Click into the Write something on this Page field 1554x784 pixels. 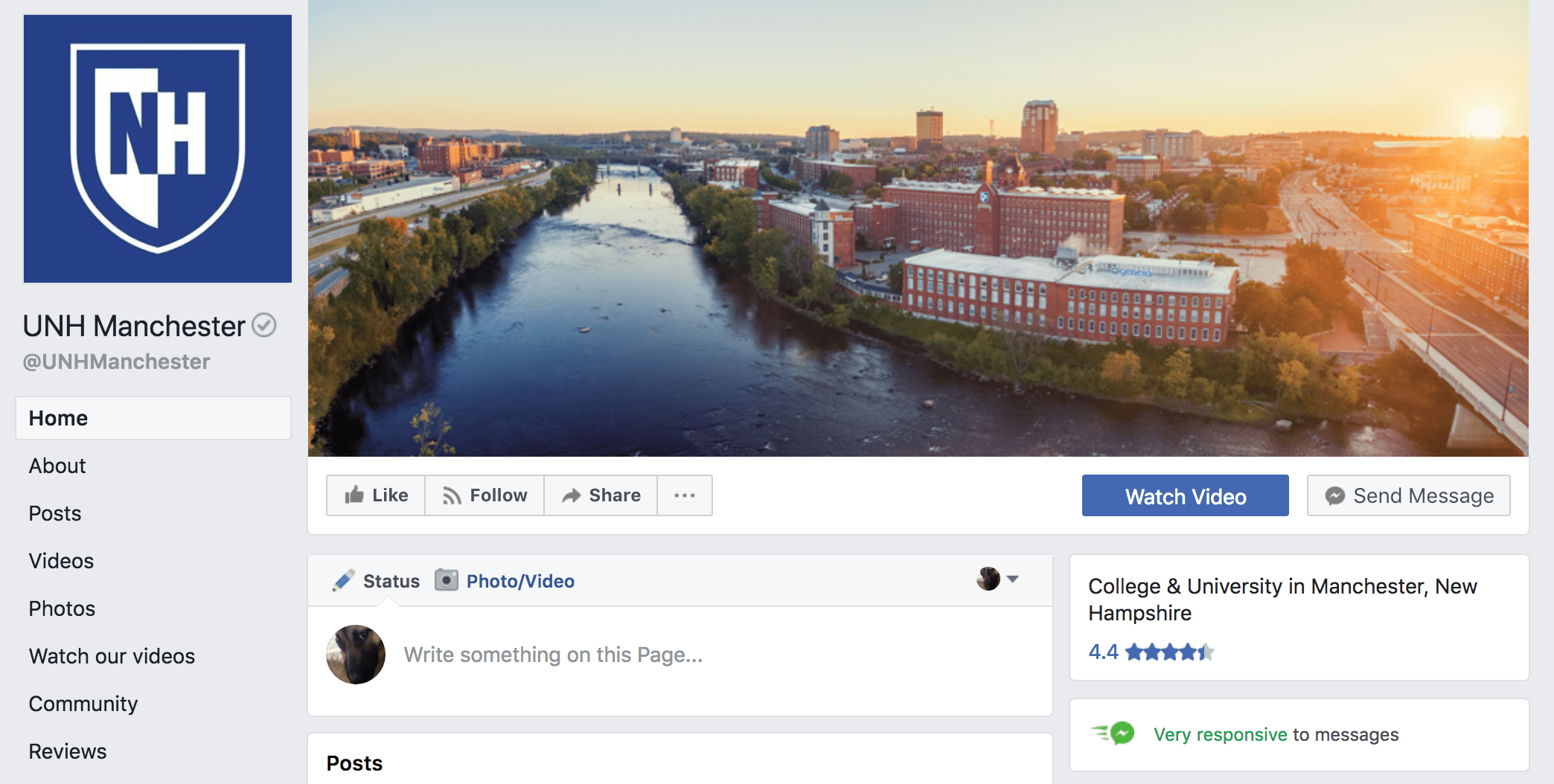[553, 655]
